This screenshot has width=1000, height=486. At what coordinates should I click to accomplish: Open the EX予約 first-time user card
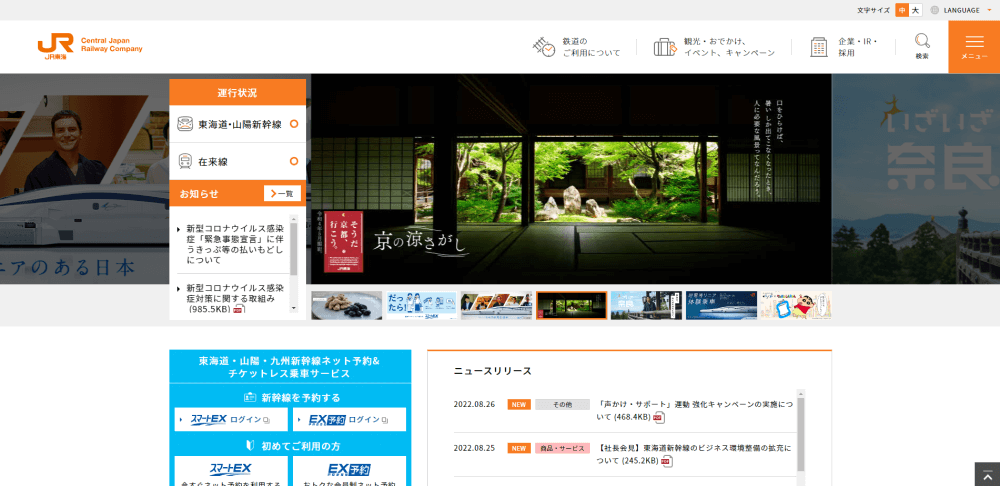pyautogui.click(x=349, y=471)
